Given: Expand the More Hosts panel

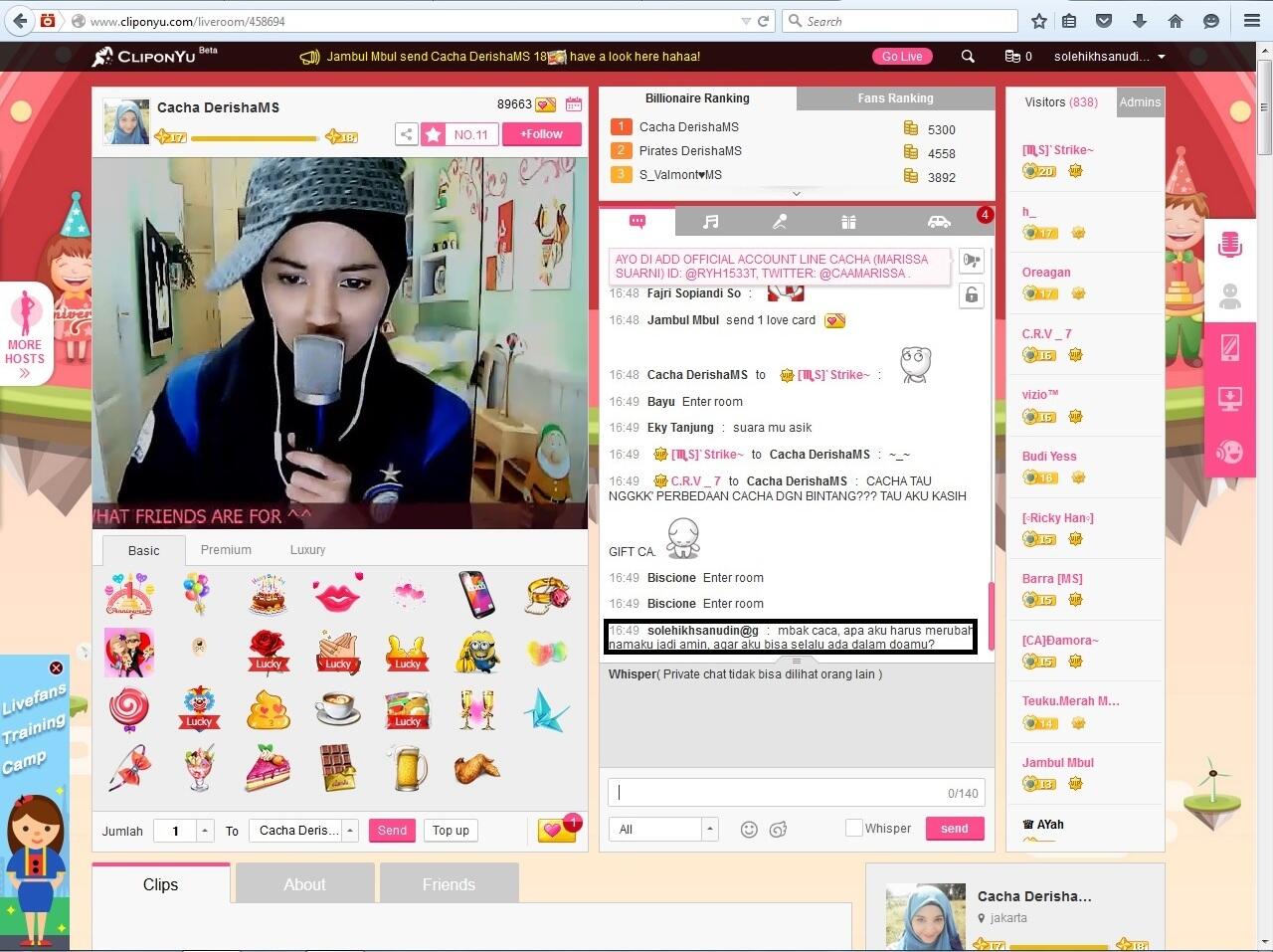Looking at the screenshot, I should [25, 334].
